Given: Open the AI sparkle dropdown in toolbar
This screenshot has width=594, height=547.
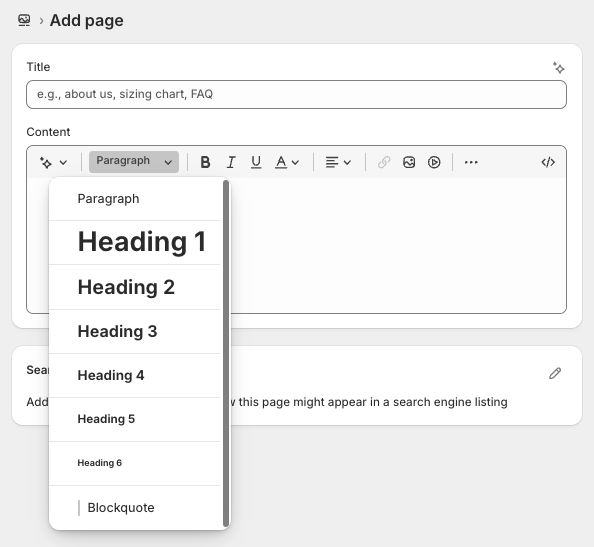Looking at the screenshot, I should [53, 162].
